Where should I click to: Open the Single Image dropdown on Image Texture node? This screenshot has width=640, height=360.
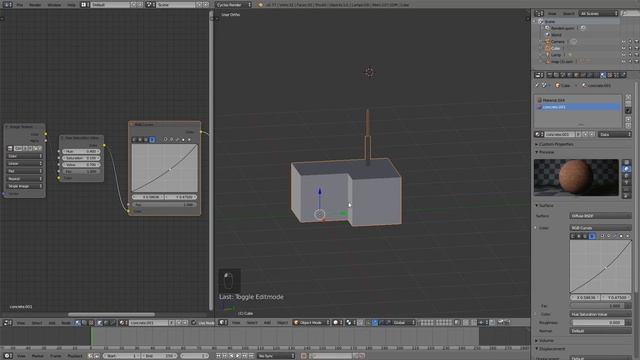point(24,186)
